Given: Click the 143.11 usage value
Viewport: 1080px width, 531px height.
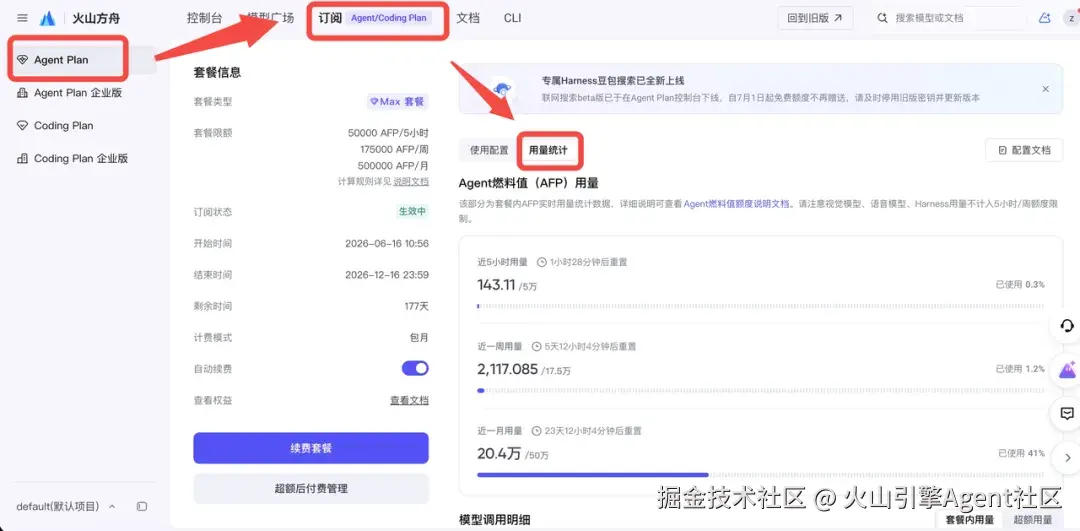Looking at the screenshot, I should click(x=496, y=284).
